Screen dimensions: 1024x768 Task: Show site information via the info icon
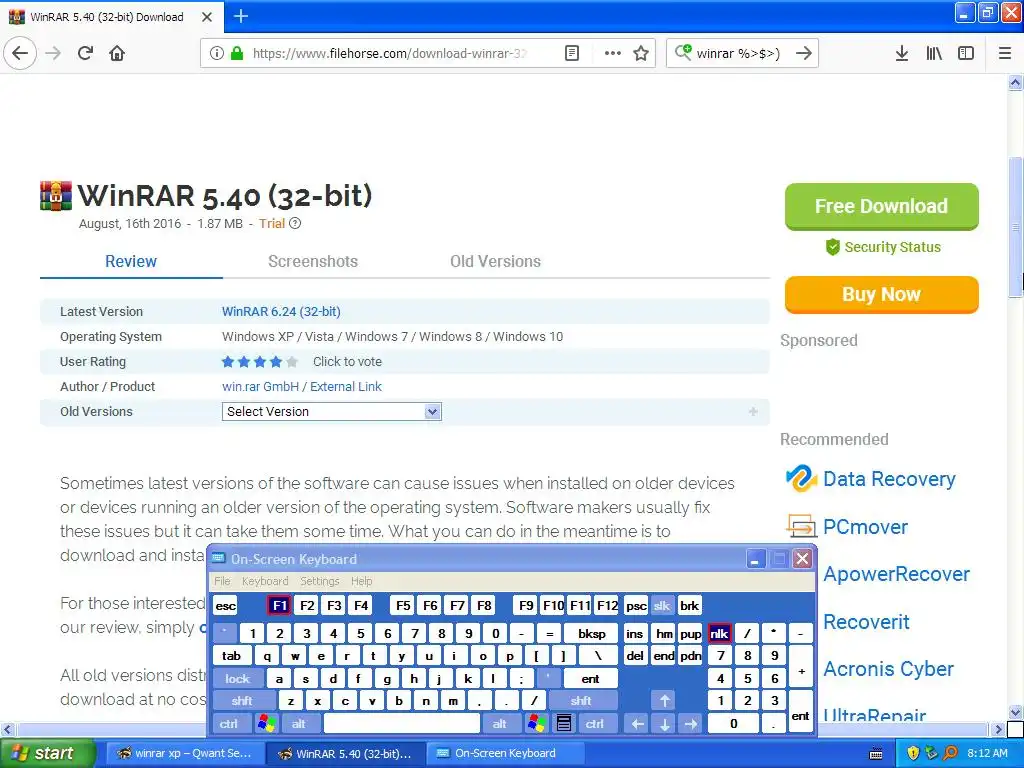coord(217,53)
